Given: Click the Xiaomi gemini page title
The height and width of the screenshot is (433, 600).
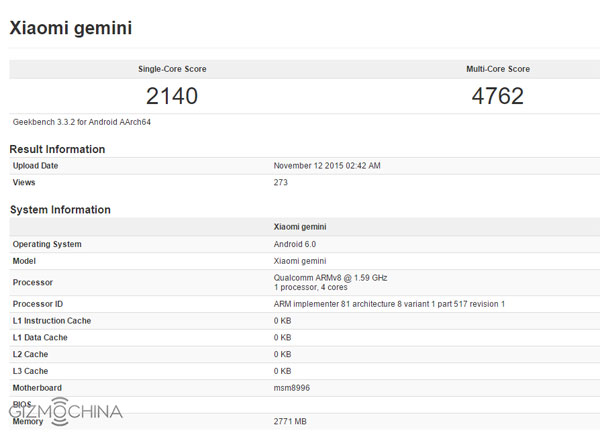Looking at the screenshot, I should [x=70, y=27].
